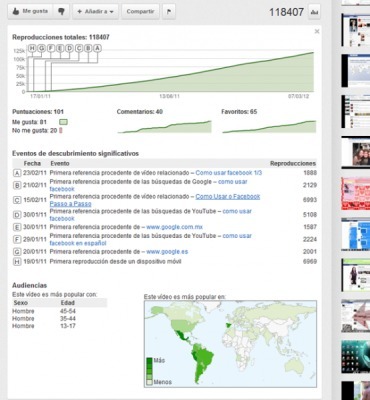Open the www.google.es referral link
The image size is (370, 400).
[x=167, y=252]
